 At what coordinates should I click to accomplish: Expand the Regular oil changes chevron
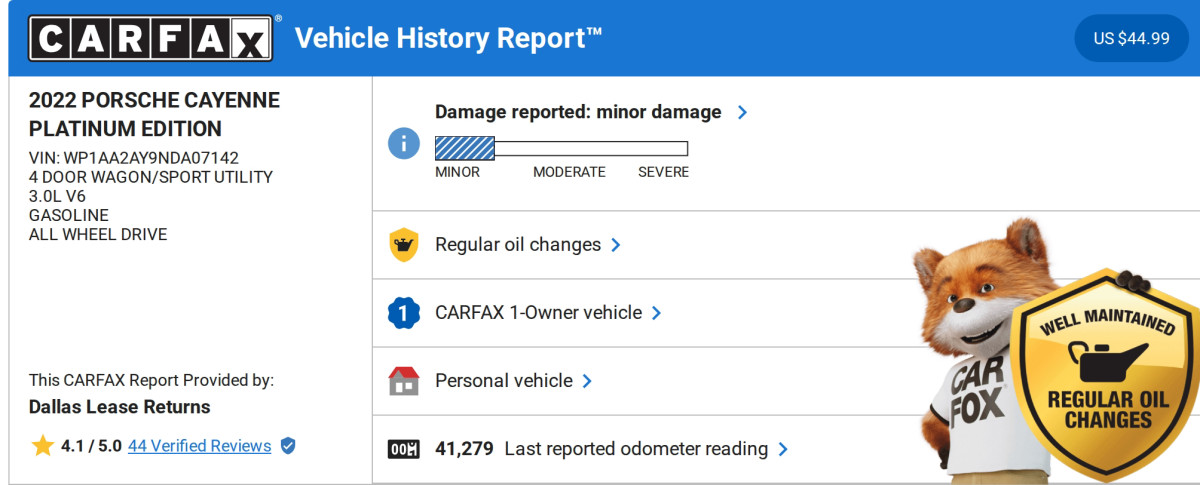[x=616, y=245]
